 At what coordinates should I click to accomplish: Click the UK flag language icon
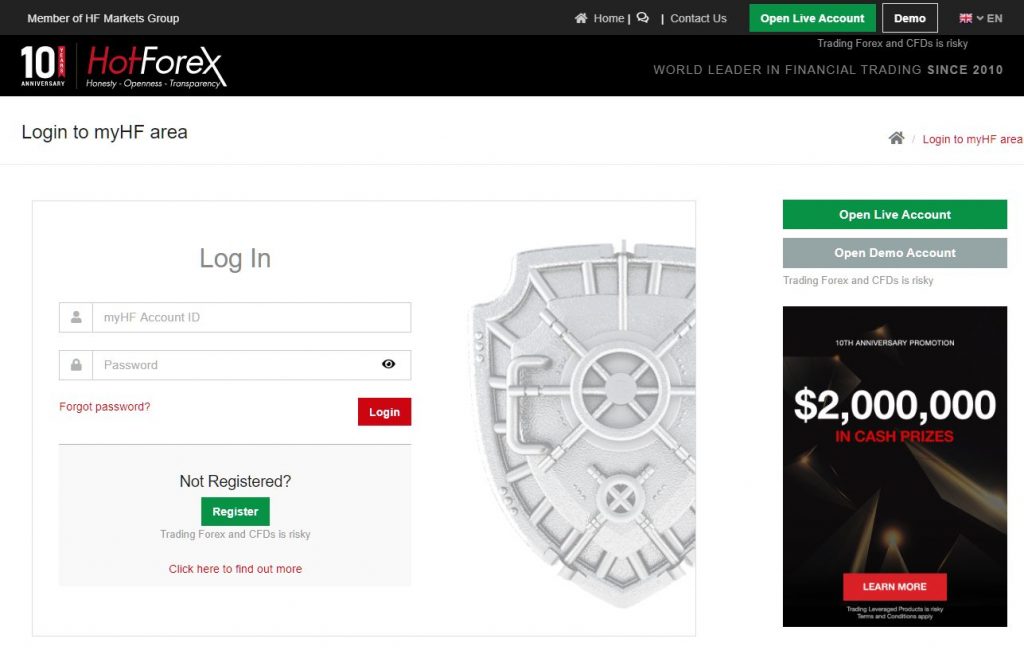965,18
